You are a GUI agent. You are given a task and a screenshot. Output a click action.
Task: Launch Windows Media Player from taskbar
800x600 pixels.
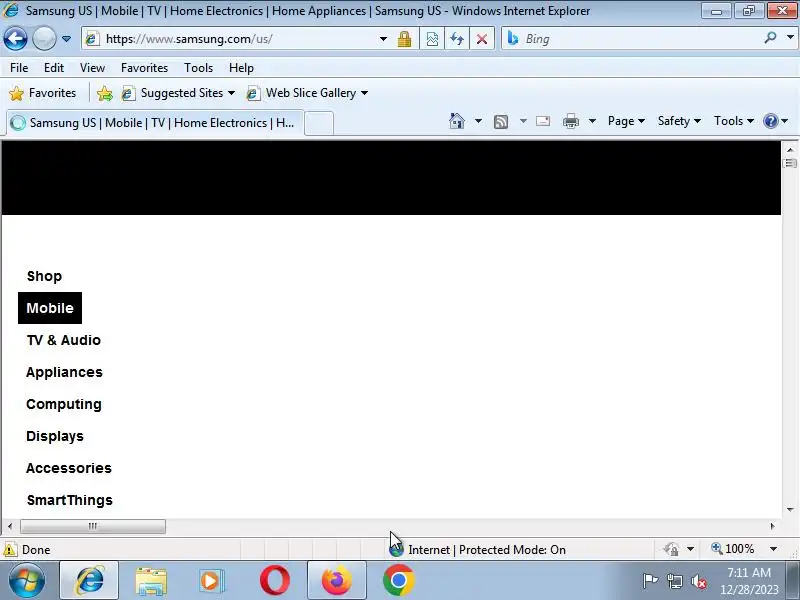(x=212, y=581)
